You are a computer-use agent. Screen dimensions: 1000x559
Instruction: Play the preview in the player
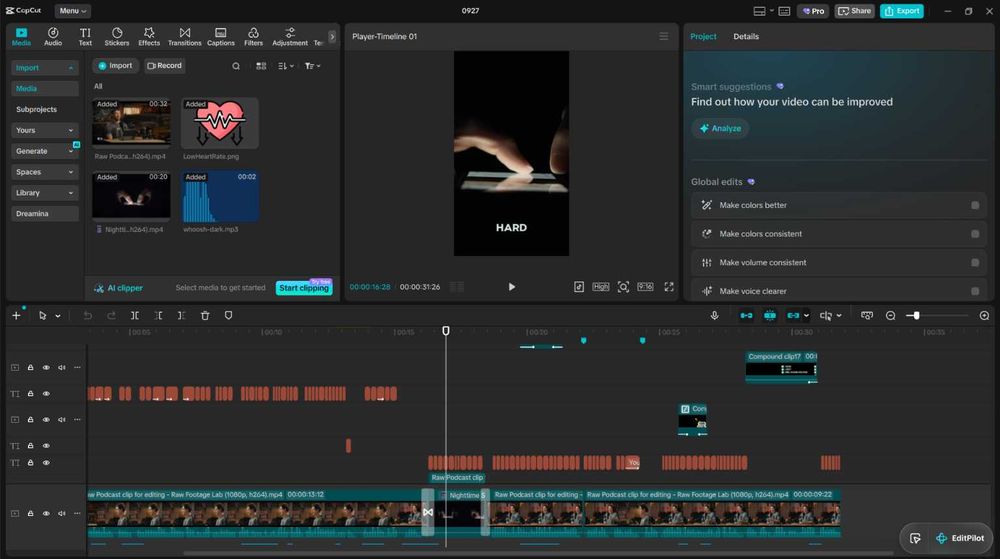pos(511,287)
